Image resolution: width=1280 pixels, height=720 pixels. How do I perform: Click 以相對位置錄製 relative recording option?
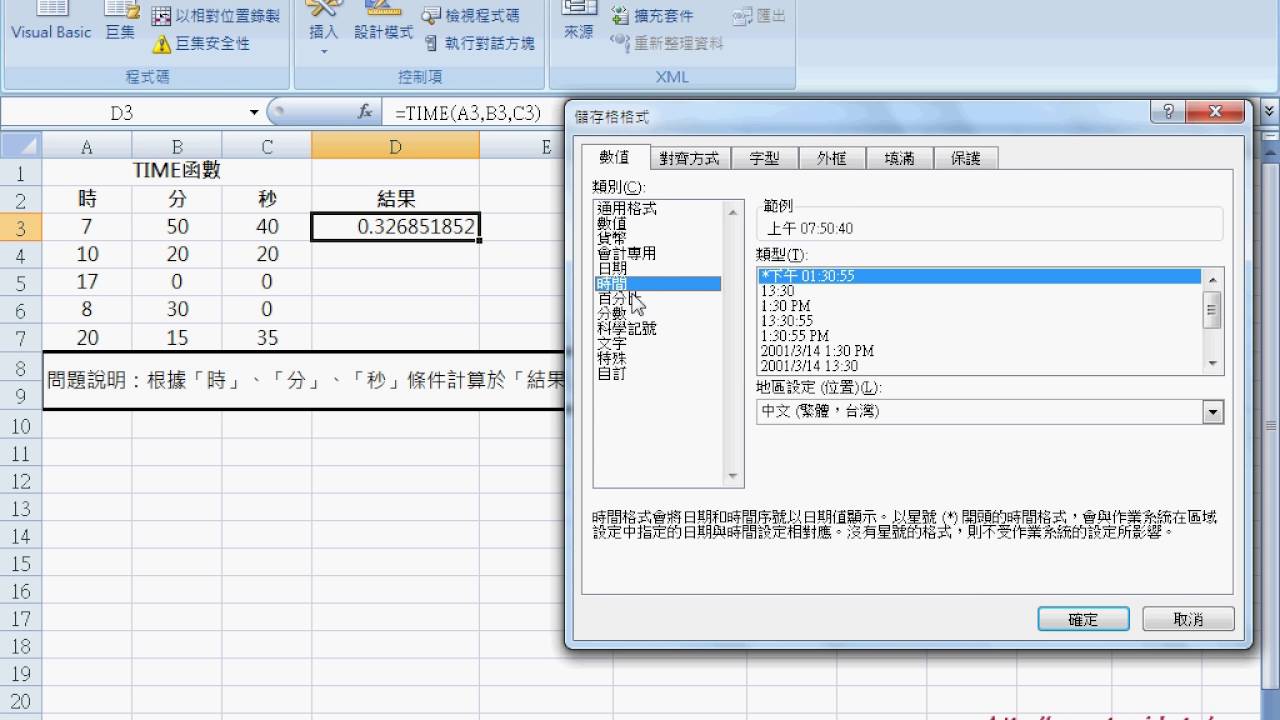tap(214, 16)
